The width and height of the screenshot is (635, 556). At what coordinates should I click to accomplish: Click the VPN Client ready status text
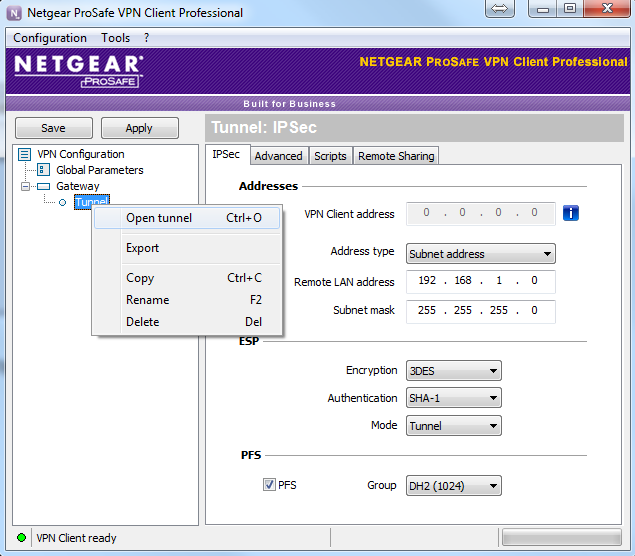click(x=76, y=538)
